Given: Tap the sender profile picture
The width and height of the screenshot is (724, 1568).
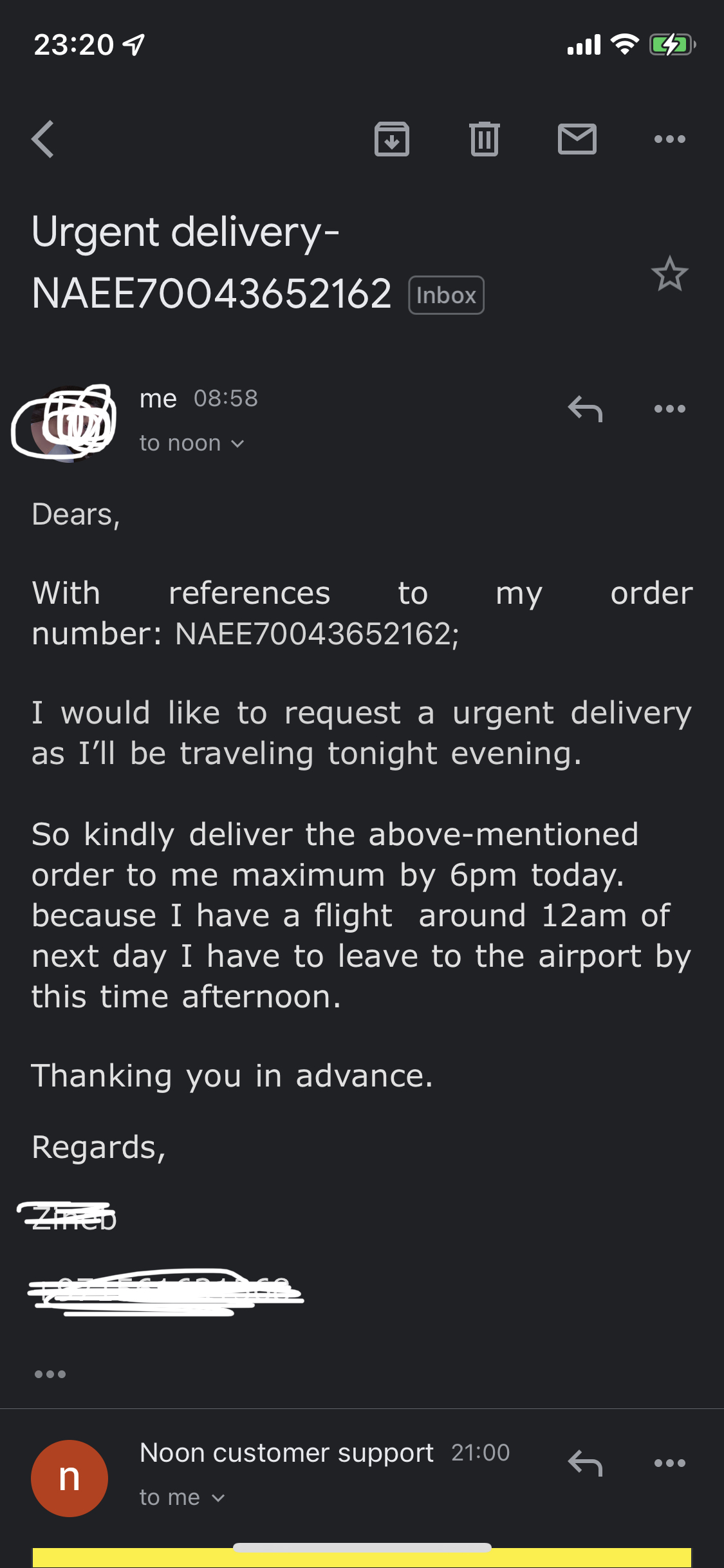Looking at the screenshot, I should [x=68, y=423].
